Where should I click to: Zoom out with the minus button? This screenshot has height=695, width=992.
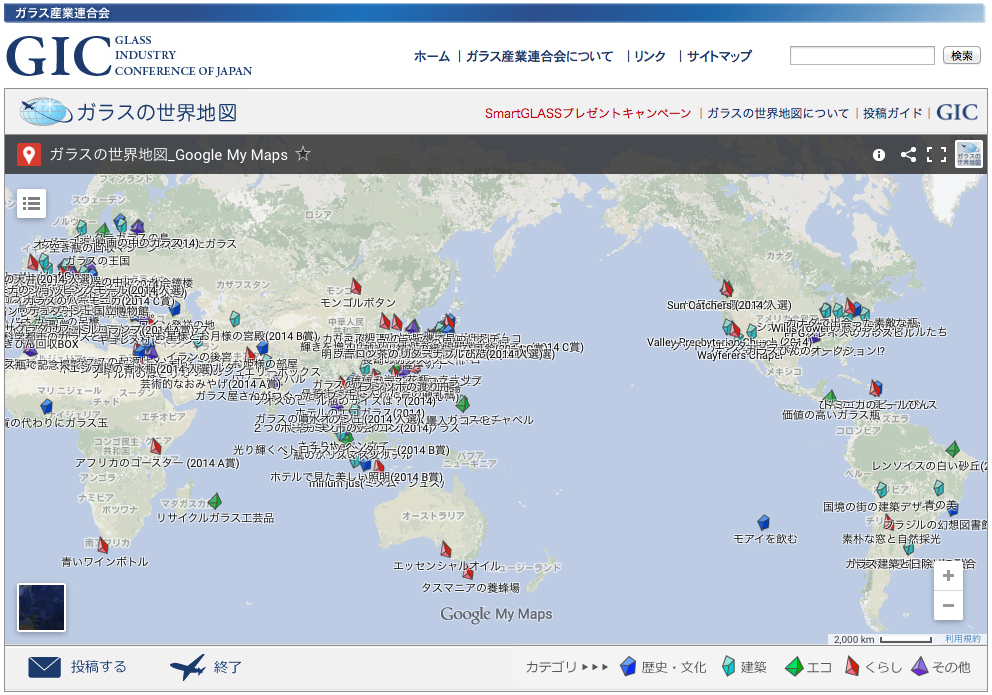(x=948, y=605)
